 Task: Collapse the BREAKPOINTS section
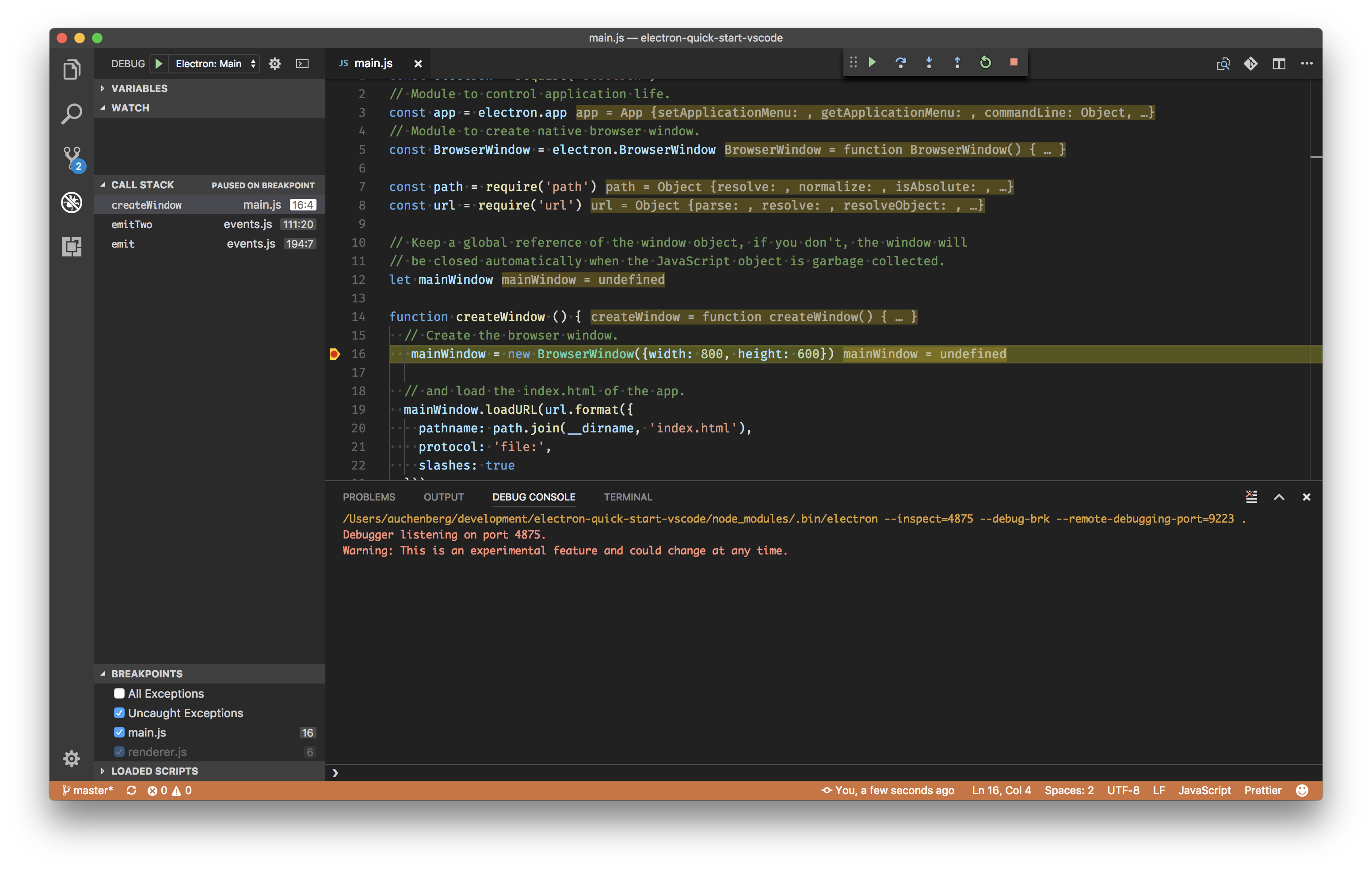coord(210,673)
